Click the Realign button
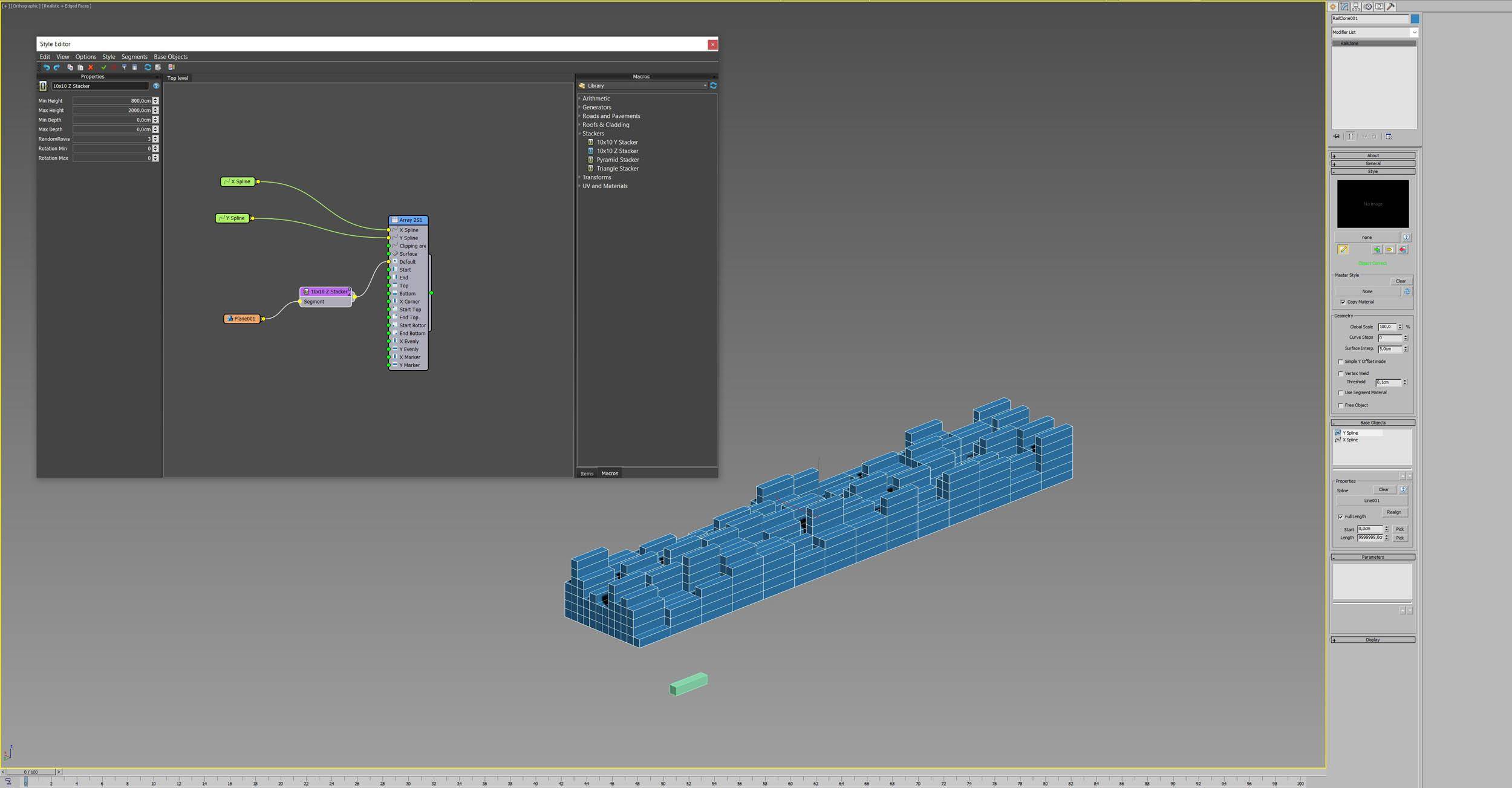 pyautogui.click(x=1393, y=512)
